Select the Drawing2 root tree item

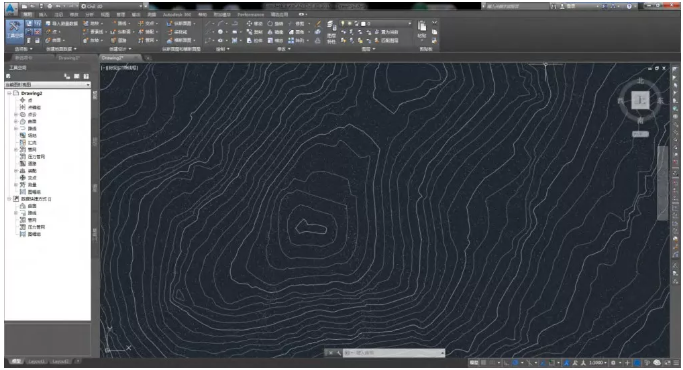pyautogui.click(x=31, y=93)
